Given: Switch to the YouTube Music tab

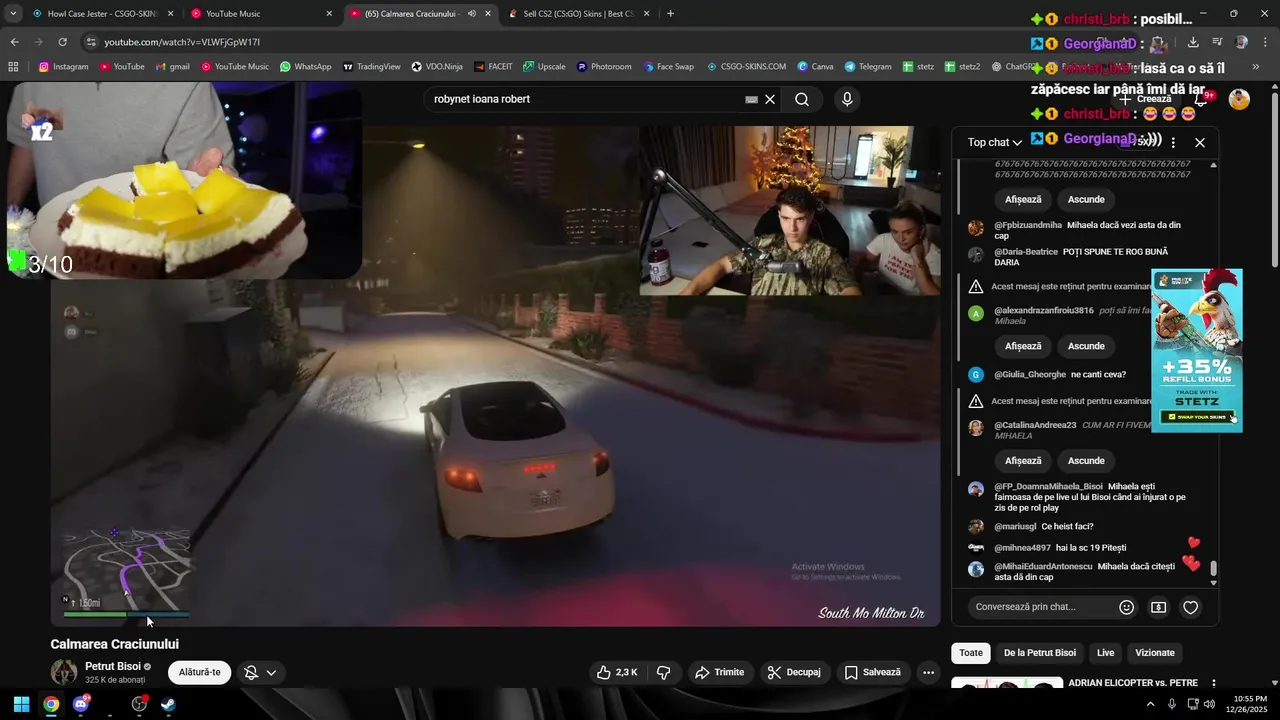Looking at the screenshot, I should [x=262, y=14].
